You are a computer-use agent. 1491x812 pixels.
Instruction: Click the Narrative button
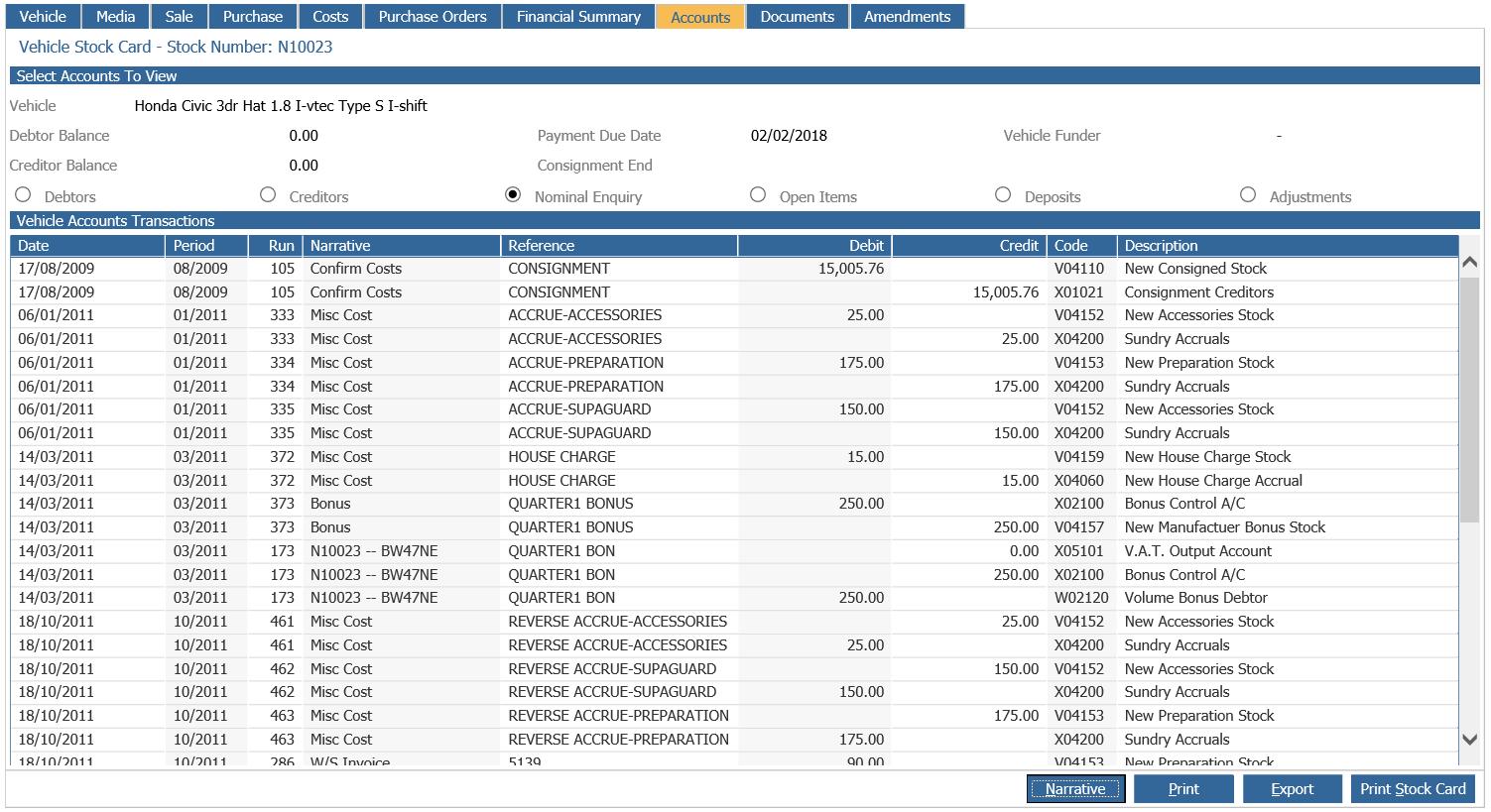click(x=1075, y=789)
